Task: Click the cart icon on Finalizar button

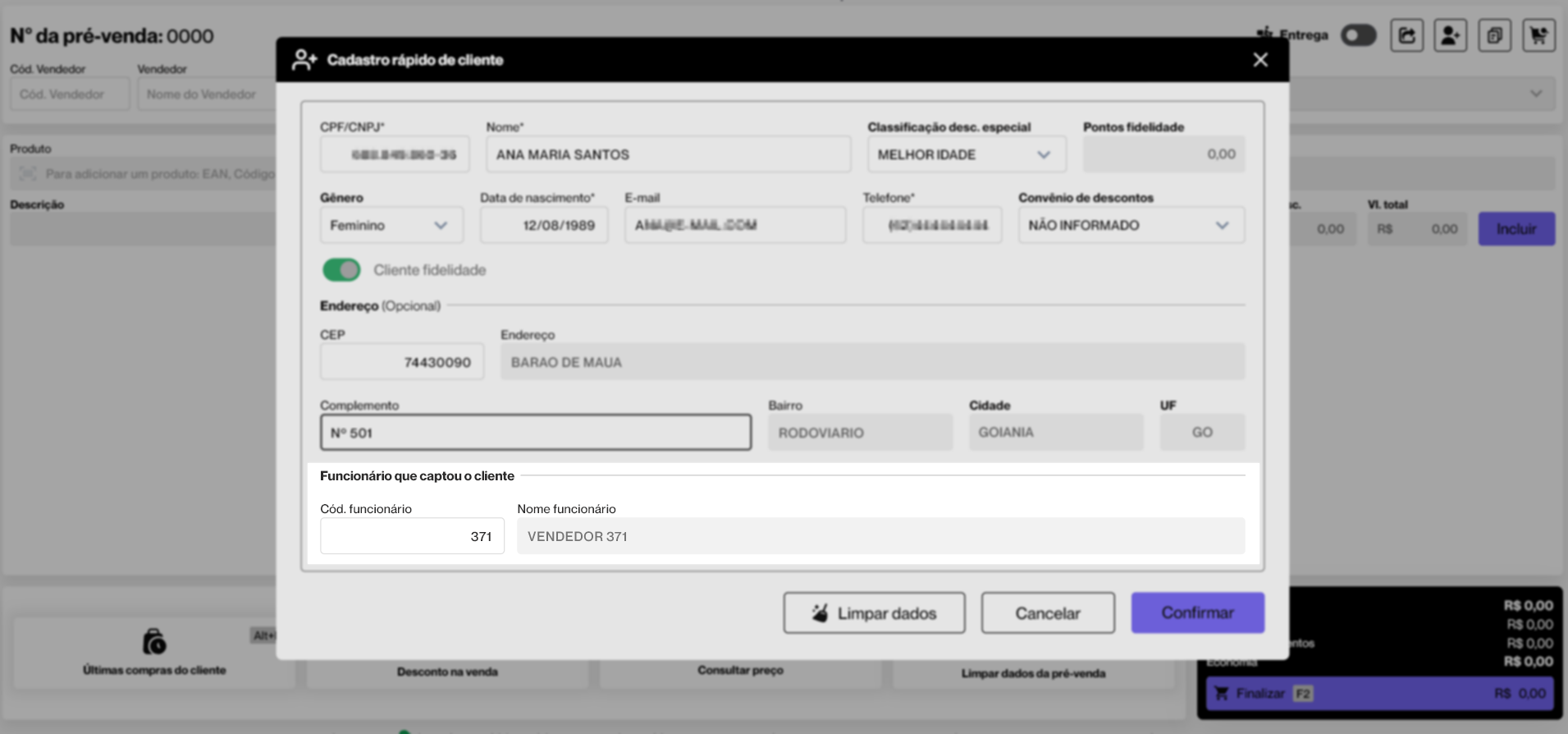Action: (1221, 694)
